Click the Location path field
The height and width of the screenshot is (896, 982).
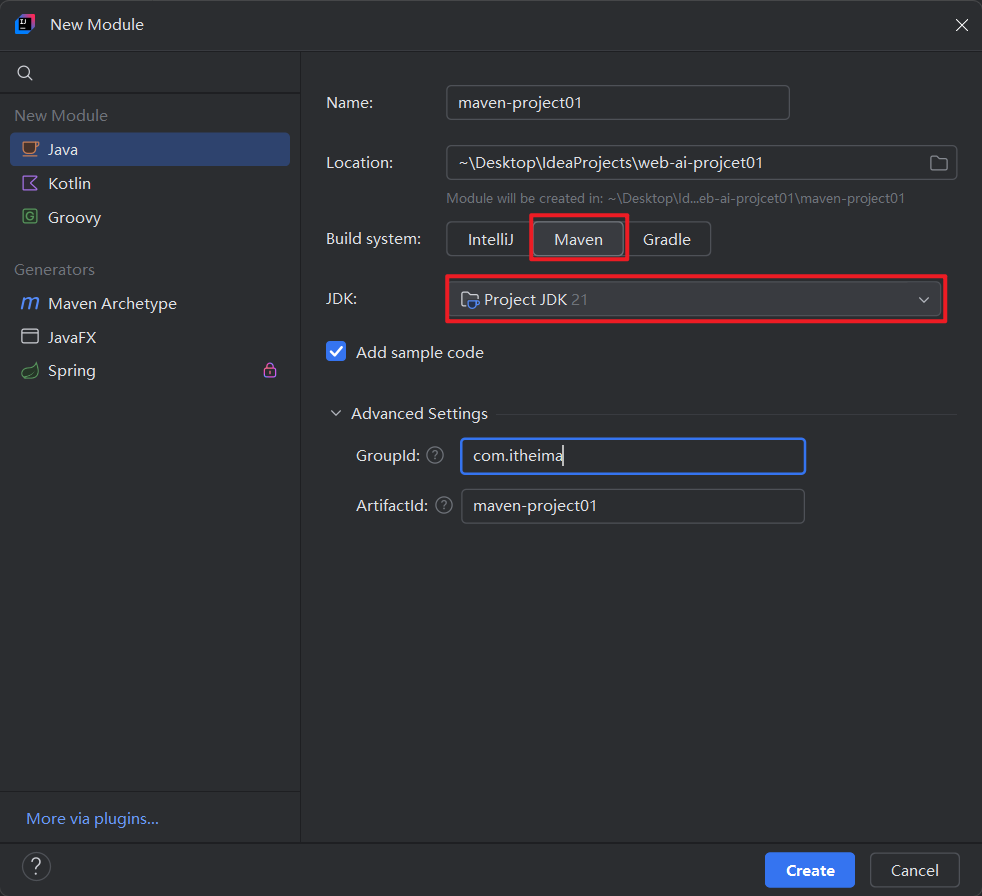pos(701,163)
